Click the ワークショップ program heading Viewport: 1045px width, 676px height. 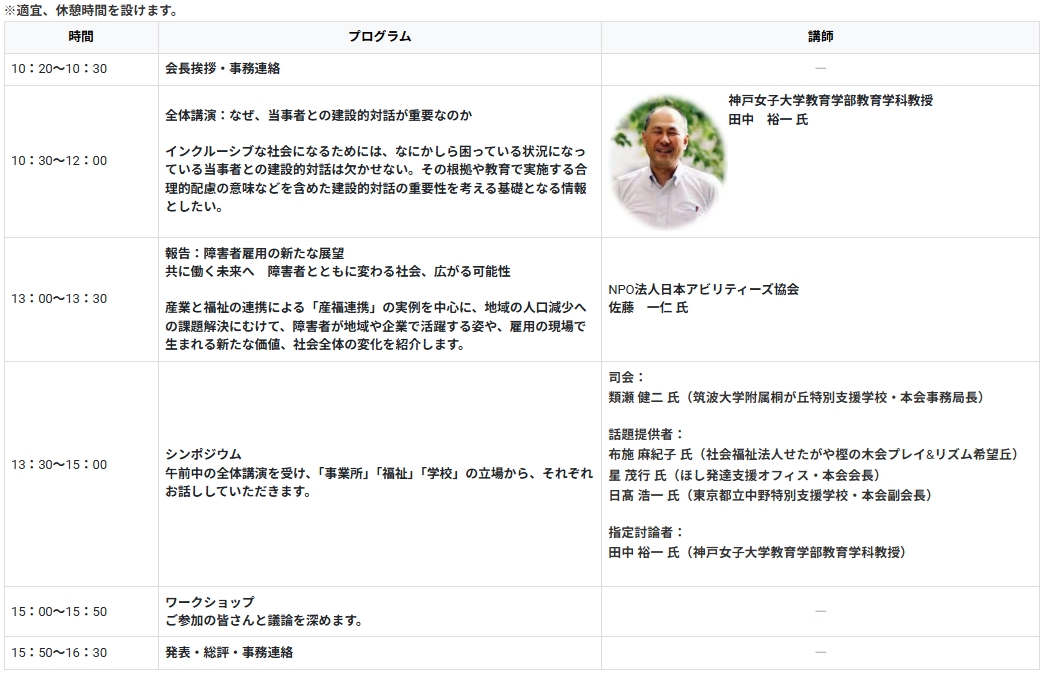[x=209, y=602]
